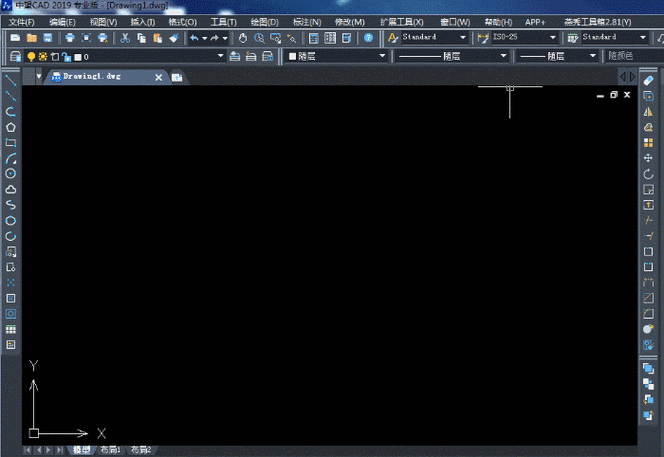Viewport: 664px width, 457px height.
Task: Select the Offset tool in right toolbar
Action: tap(648, 127)
